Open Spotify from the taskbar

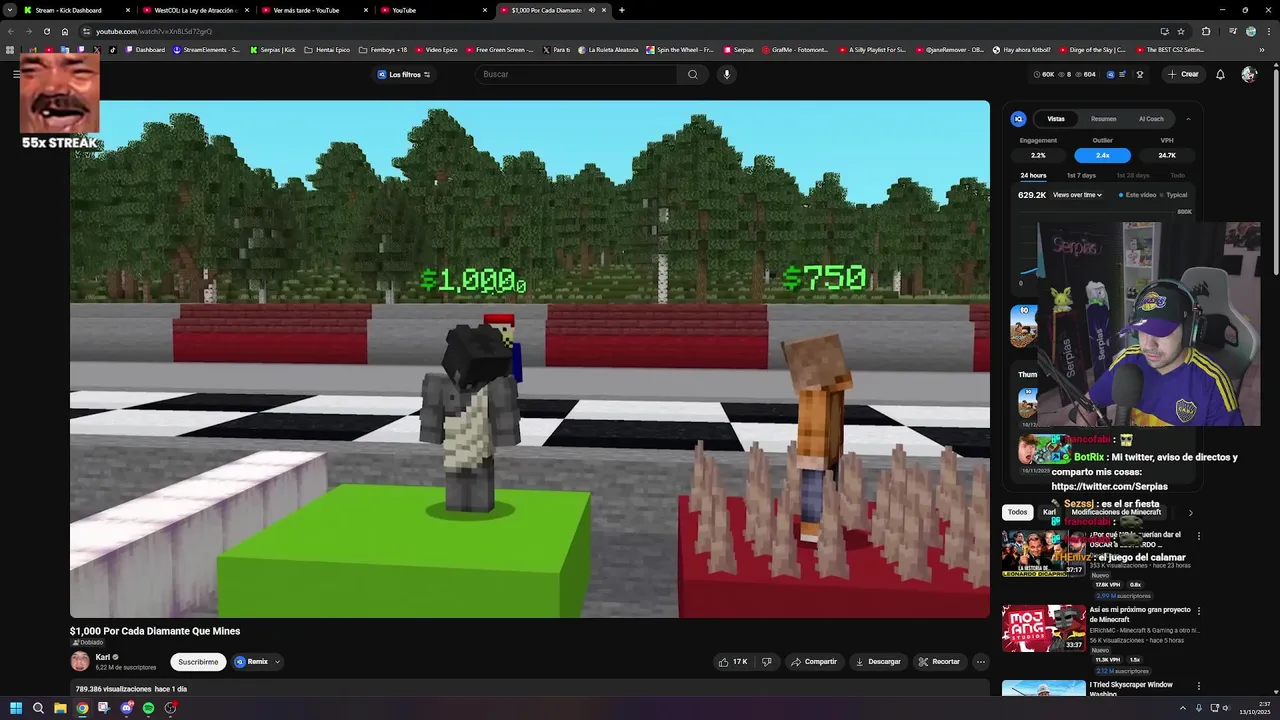(x=148, y=708)
